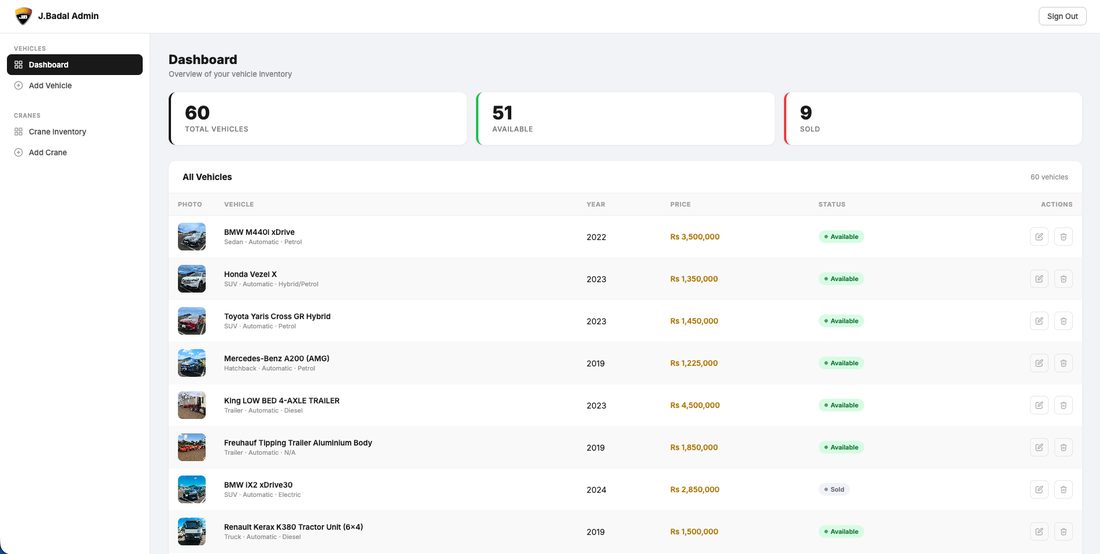Open the Dashboard sidebar item
Screen dimensions: 1100x554
coord(74,65)
